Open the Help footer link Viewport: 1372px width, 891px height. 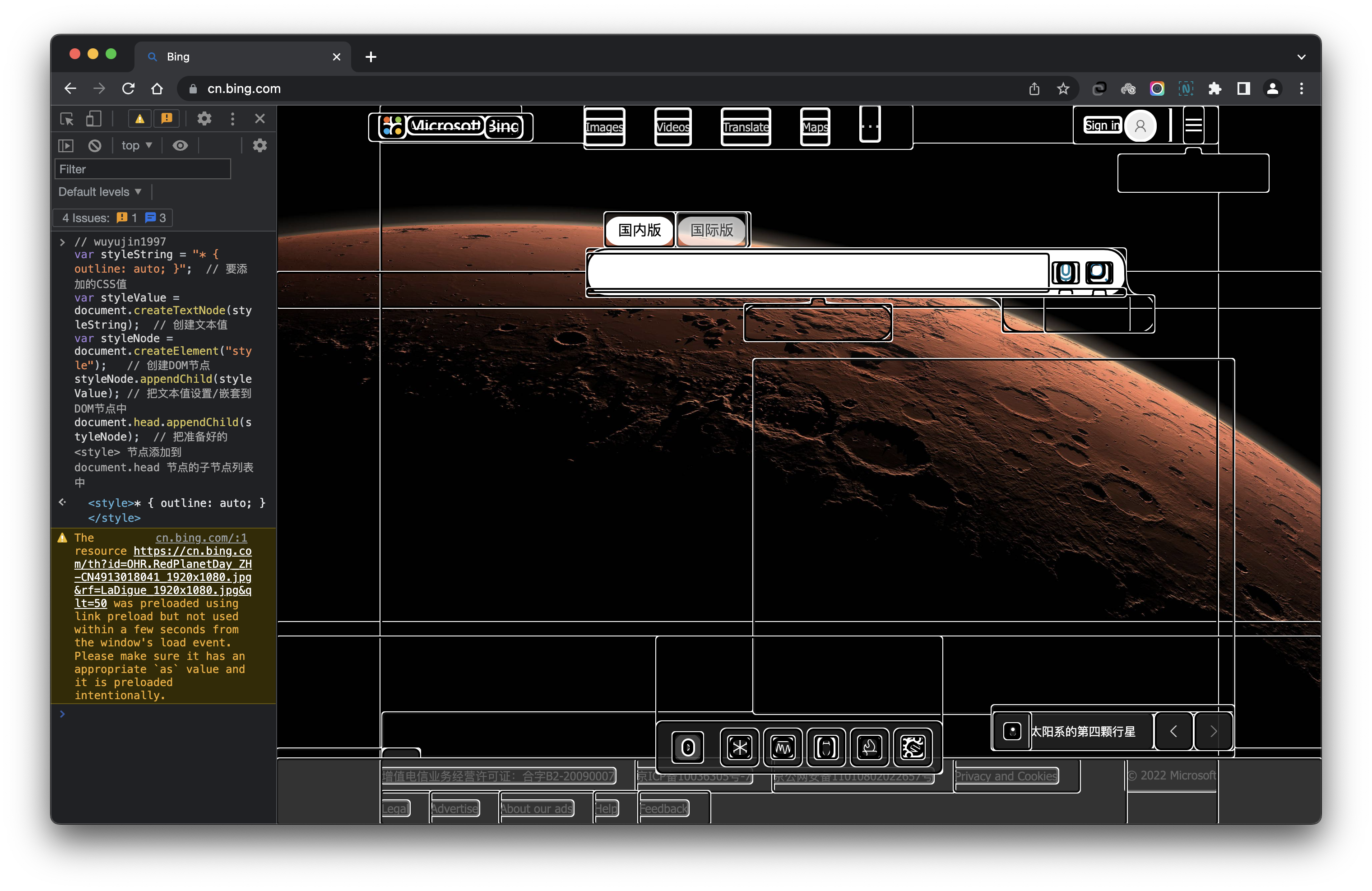click(606, 808)
